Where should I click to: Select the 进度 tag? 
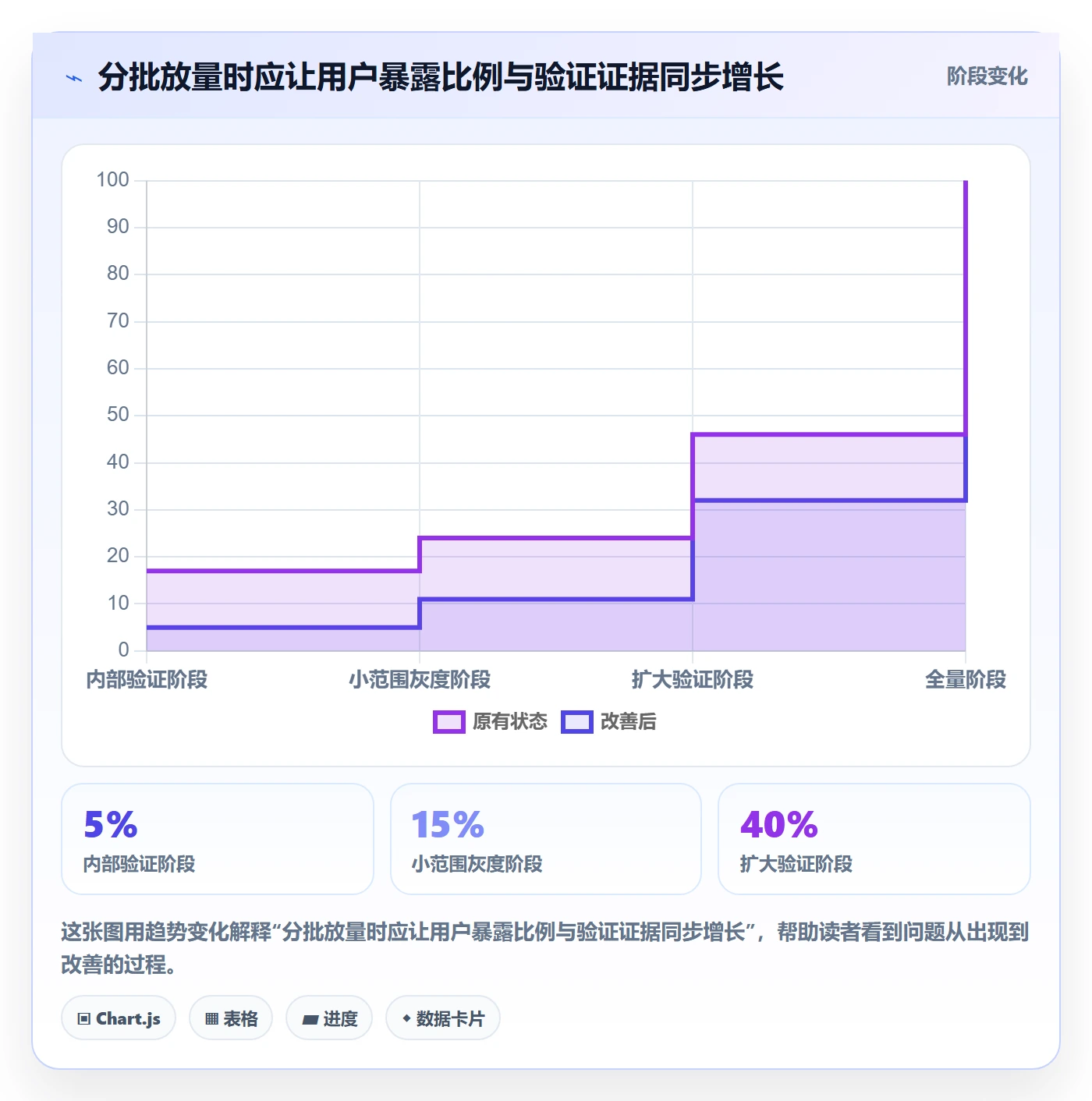pyautogui.click(x=329, y=1018)
